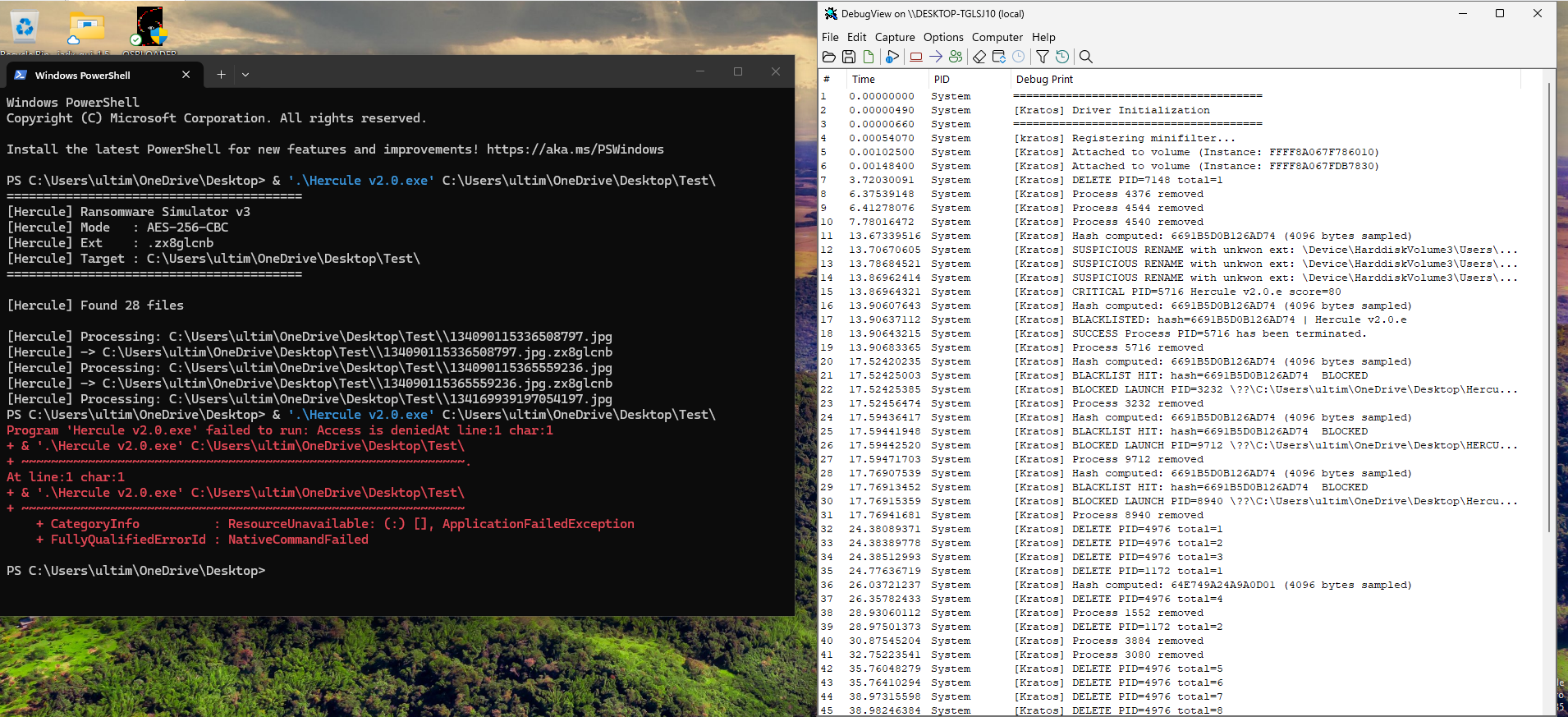
Task: Click the red 'Access is denied' error line
Action: [280, 430]
